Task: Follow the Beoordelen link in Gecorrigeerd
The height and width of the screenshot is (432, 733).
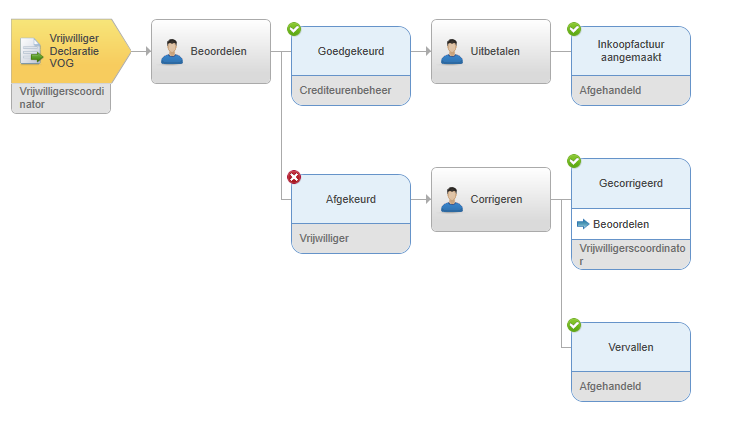Action: (621, 224)
